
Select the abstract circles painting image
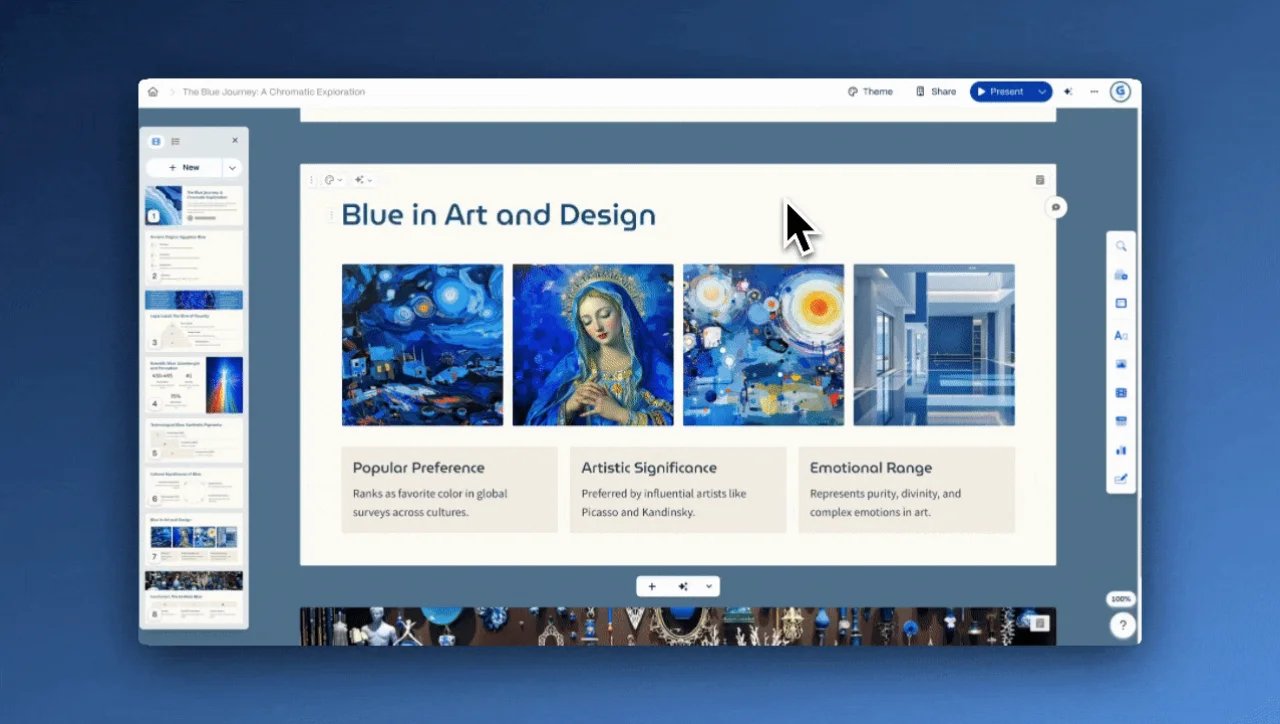point(763,345)
